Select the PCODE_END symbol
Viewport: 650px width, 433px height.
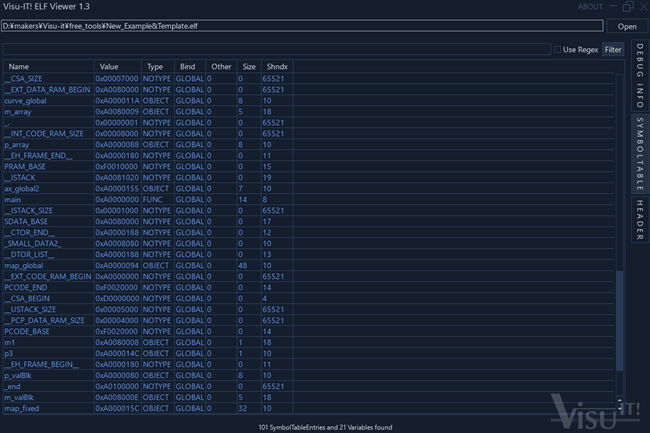pos(308,287)
